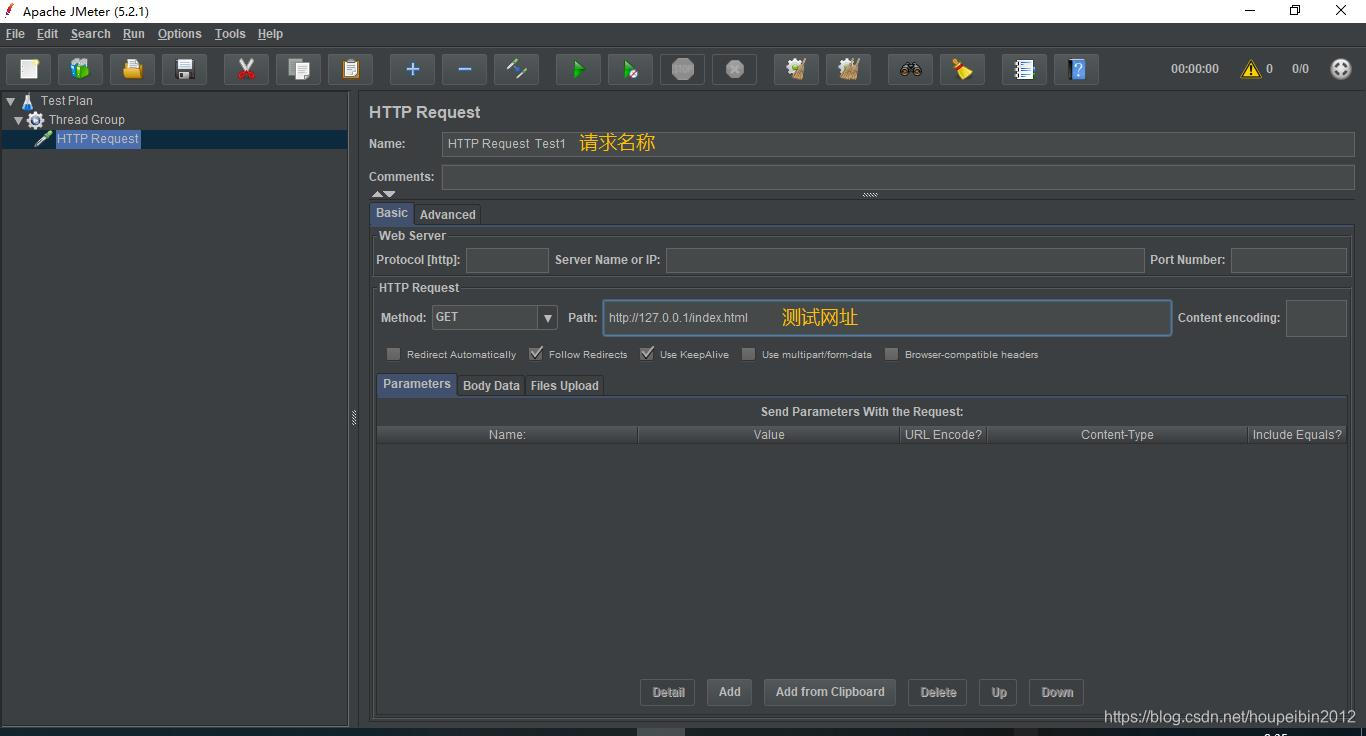This screenshot has width=1366, height=736.
Task: Switch to the Body Data tab
Action: [491, 385]
